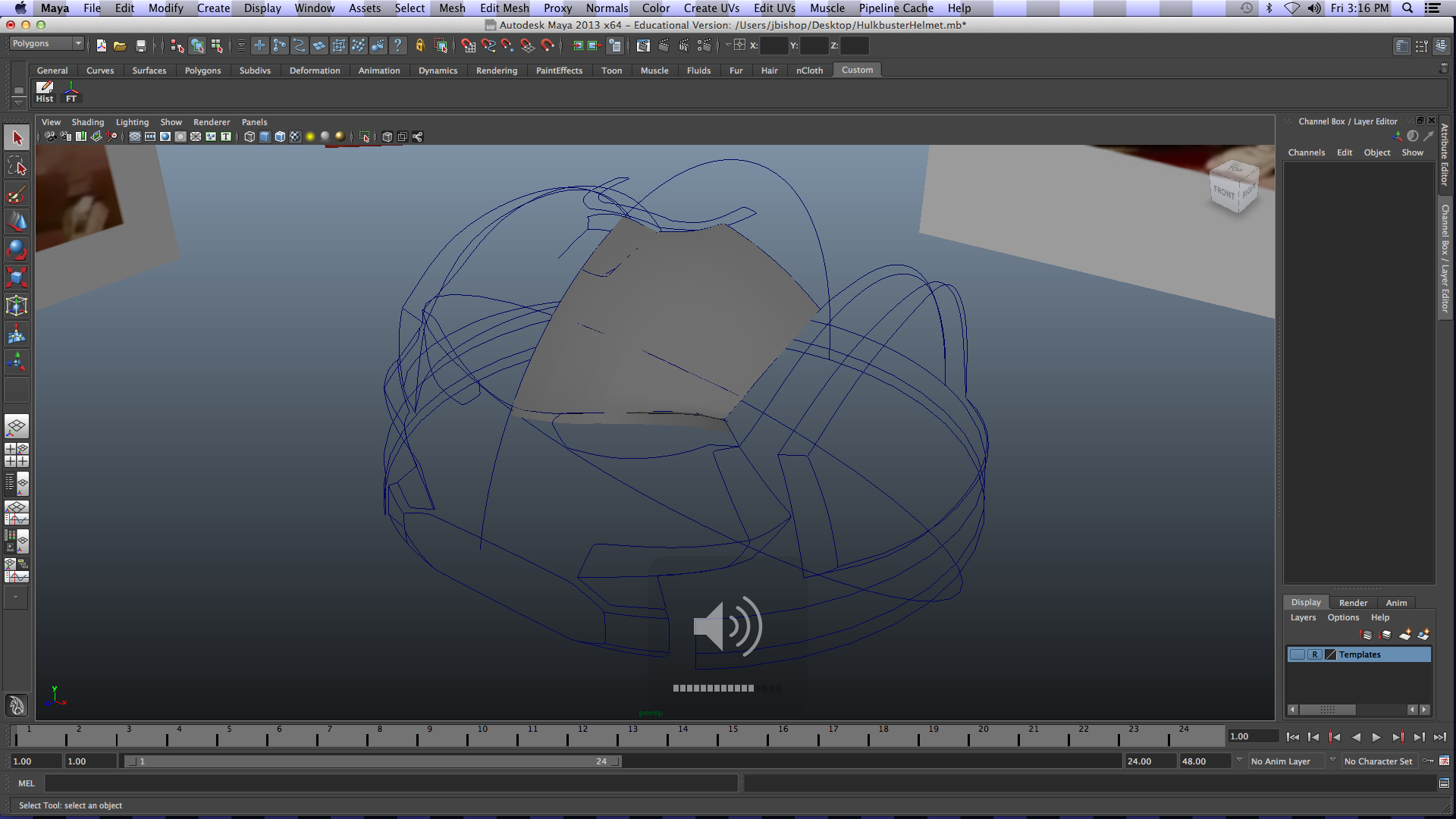Open the Edit Mesh menu
Viewport: 1456px width, 819px height.
[x=504, y=8]
